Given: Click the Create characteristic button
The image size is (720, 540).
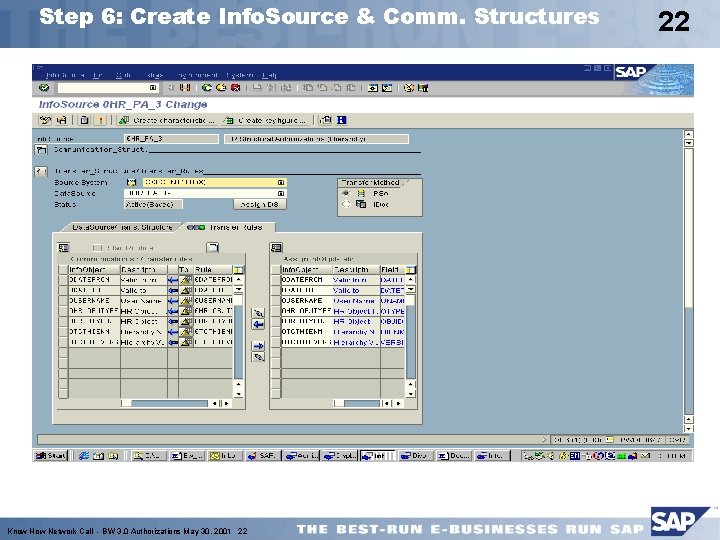Looking at the screenshot, I should click(166, 120).
